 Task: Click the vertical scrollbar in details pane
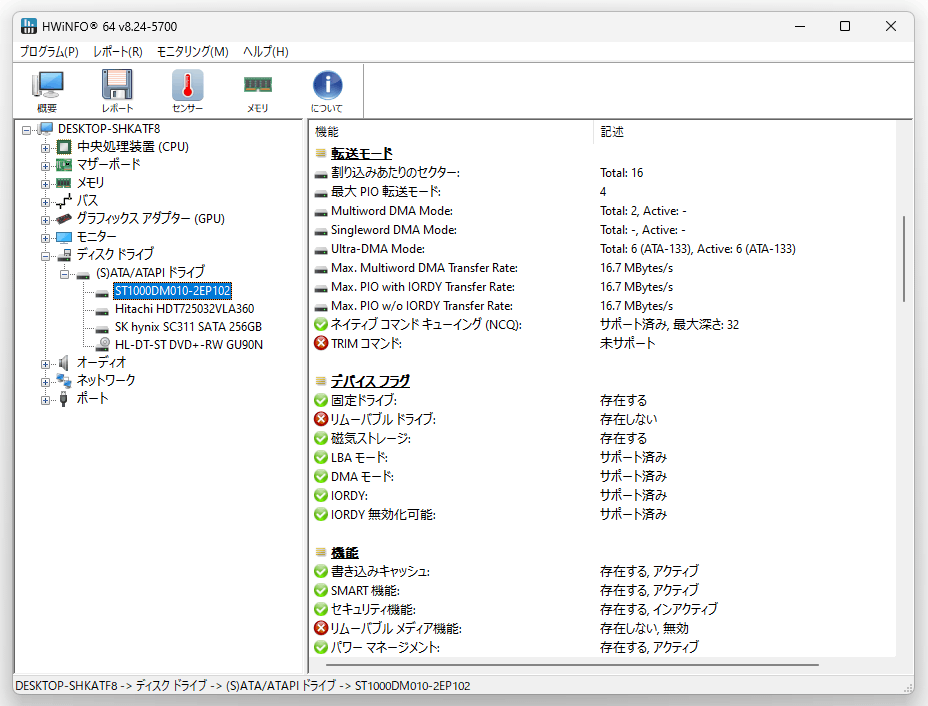coord(904,259)
